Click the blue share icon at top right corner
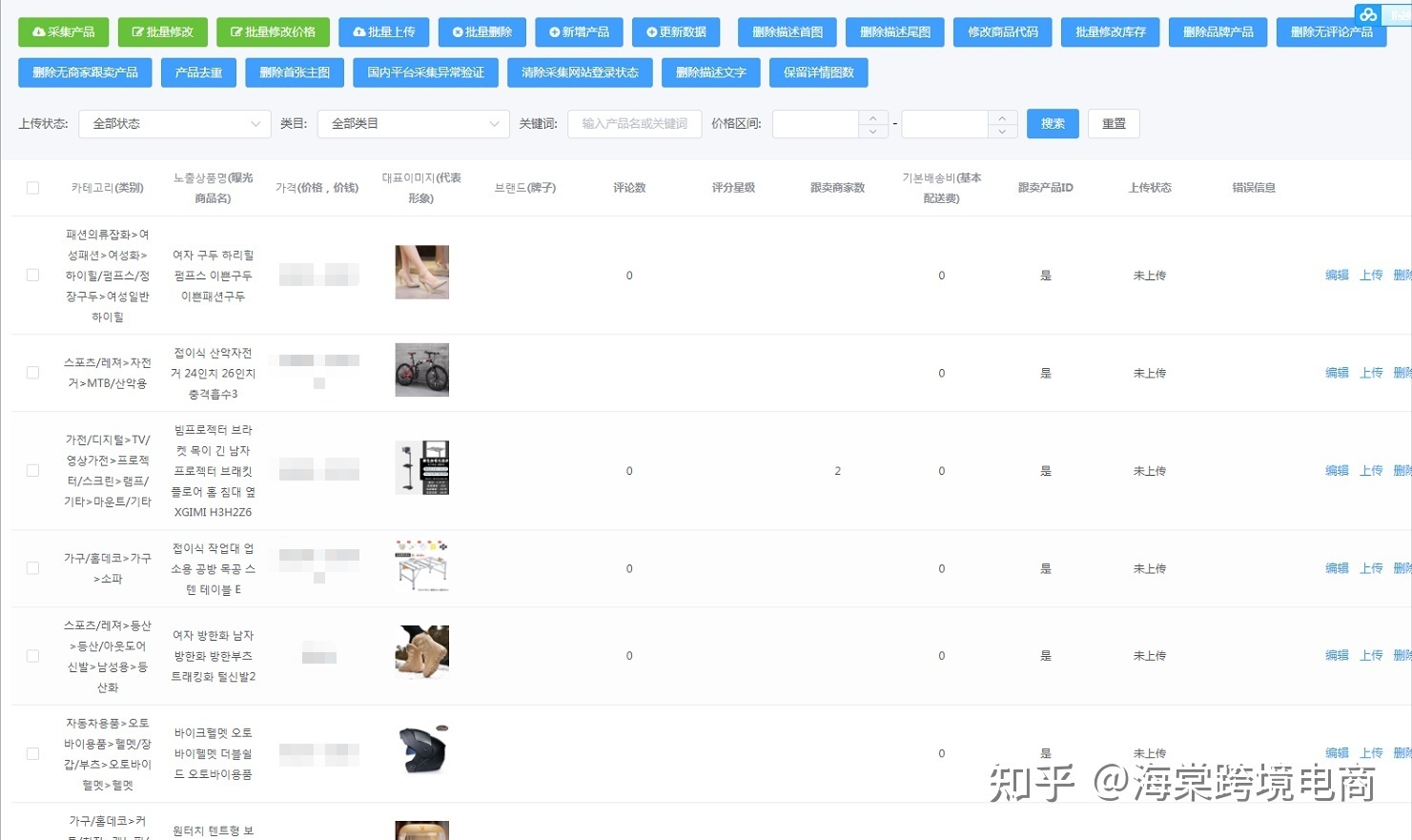The width and height of the screenshot is (1412, 840). (x=1367, y=13)
